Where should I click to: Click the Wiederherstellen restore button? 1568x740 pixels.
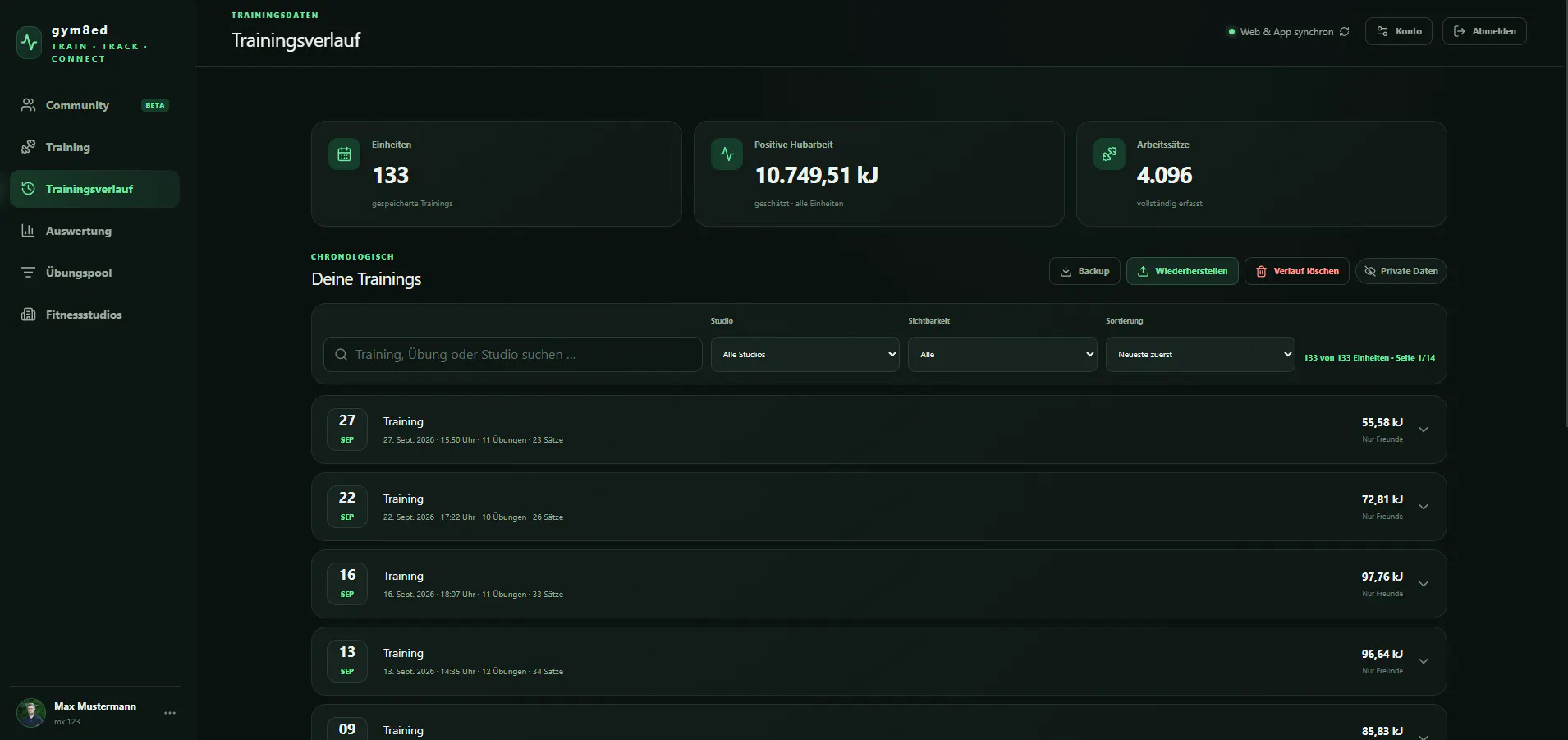pos(1182,271)
